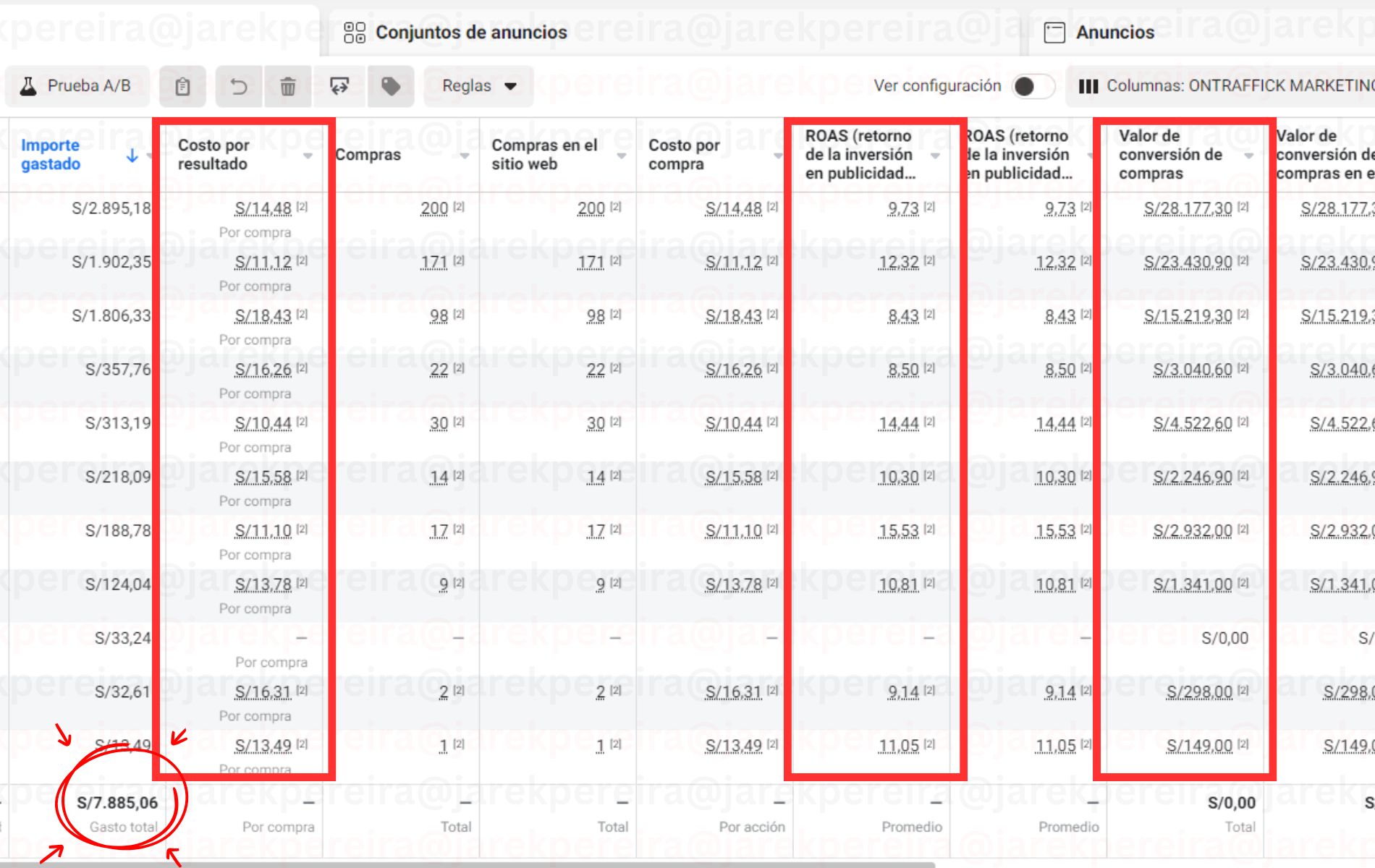Click the tag label icon
Image resolution: width=1375 pixels, height=868 pixels.
(x=391, y=87)
